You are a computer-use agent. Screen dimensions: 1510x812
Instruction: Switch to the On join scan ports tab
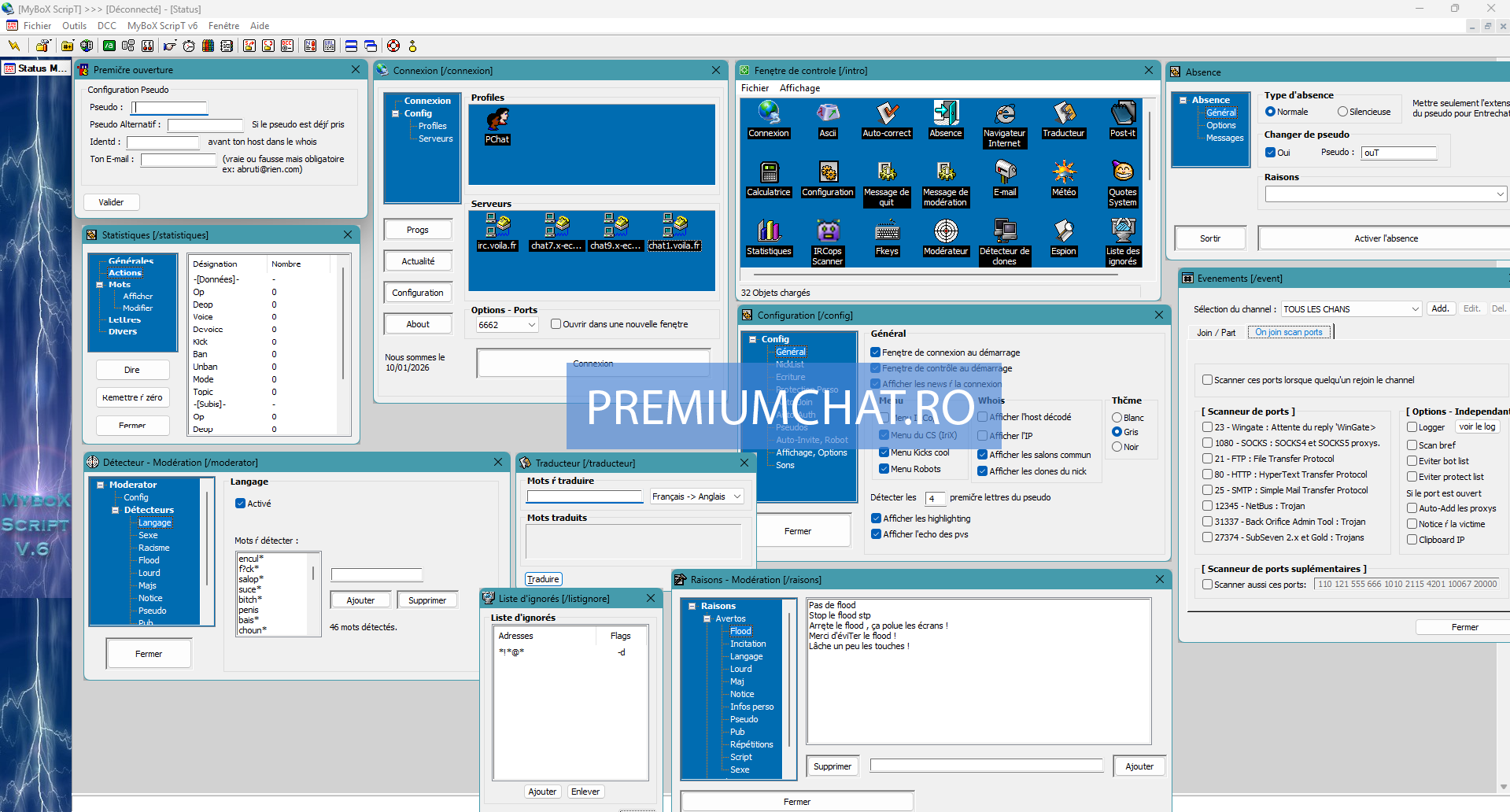tap(1289, 332)
